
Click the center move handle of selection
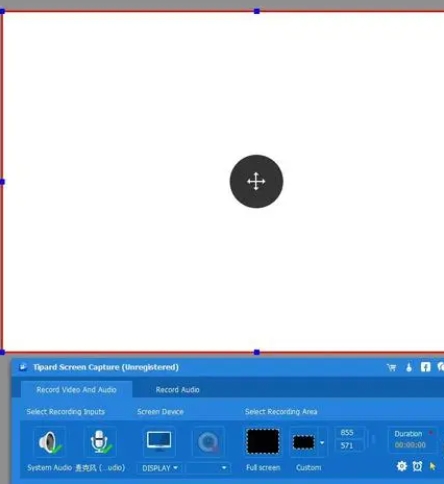click(256, 181)
